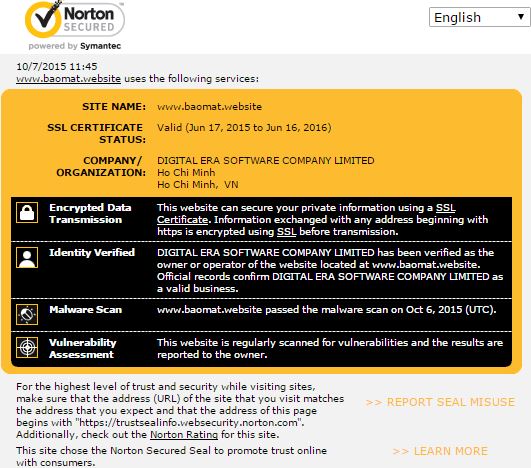This screenshot has width=531, height=468.
Task: Open the www.baomat.website link above the panel
Action: (x=68, y=79)
